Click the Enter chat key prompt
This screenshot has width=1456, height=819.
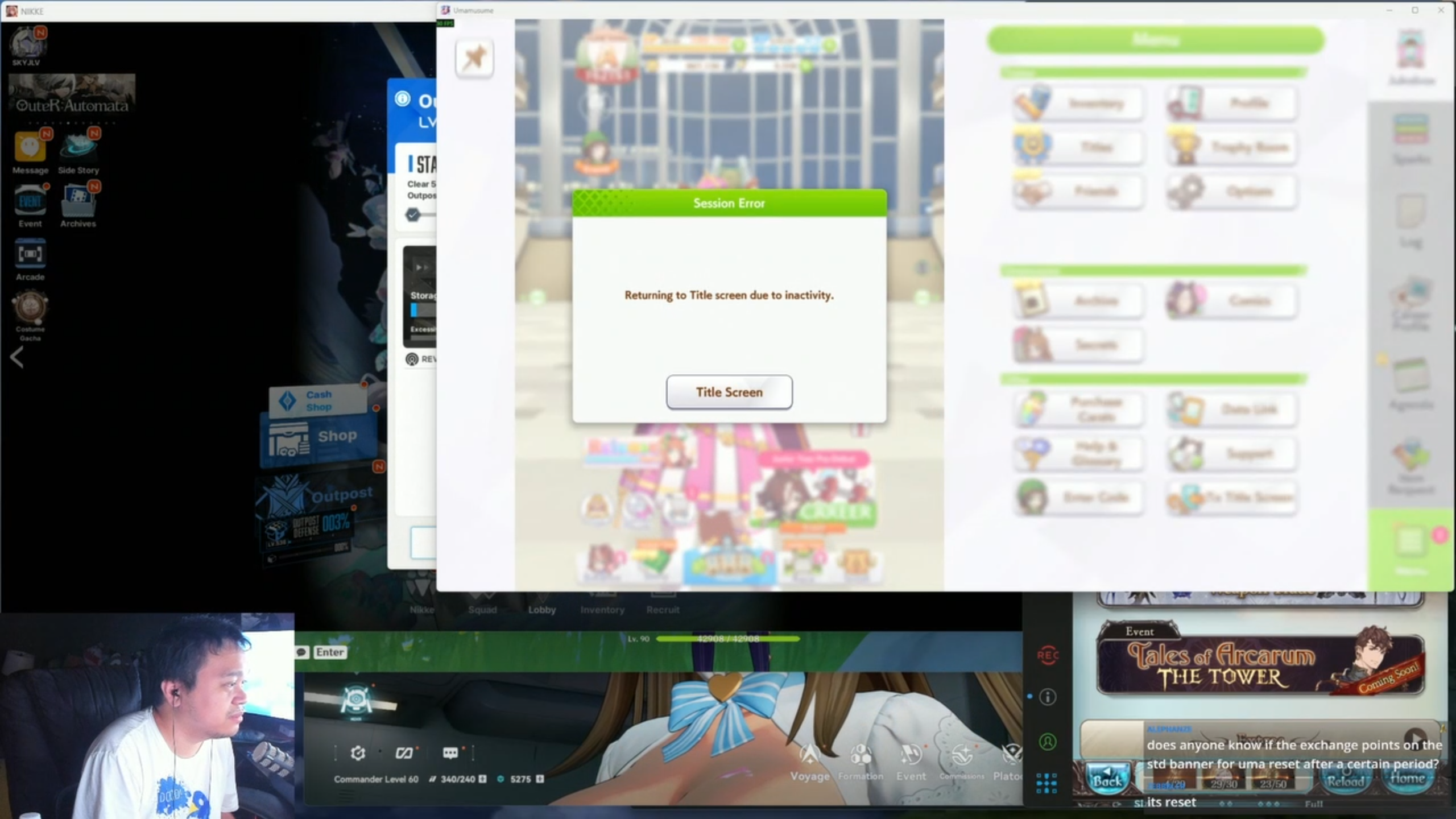pos(330,652)
